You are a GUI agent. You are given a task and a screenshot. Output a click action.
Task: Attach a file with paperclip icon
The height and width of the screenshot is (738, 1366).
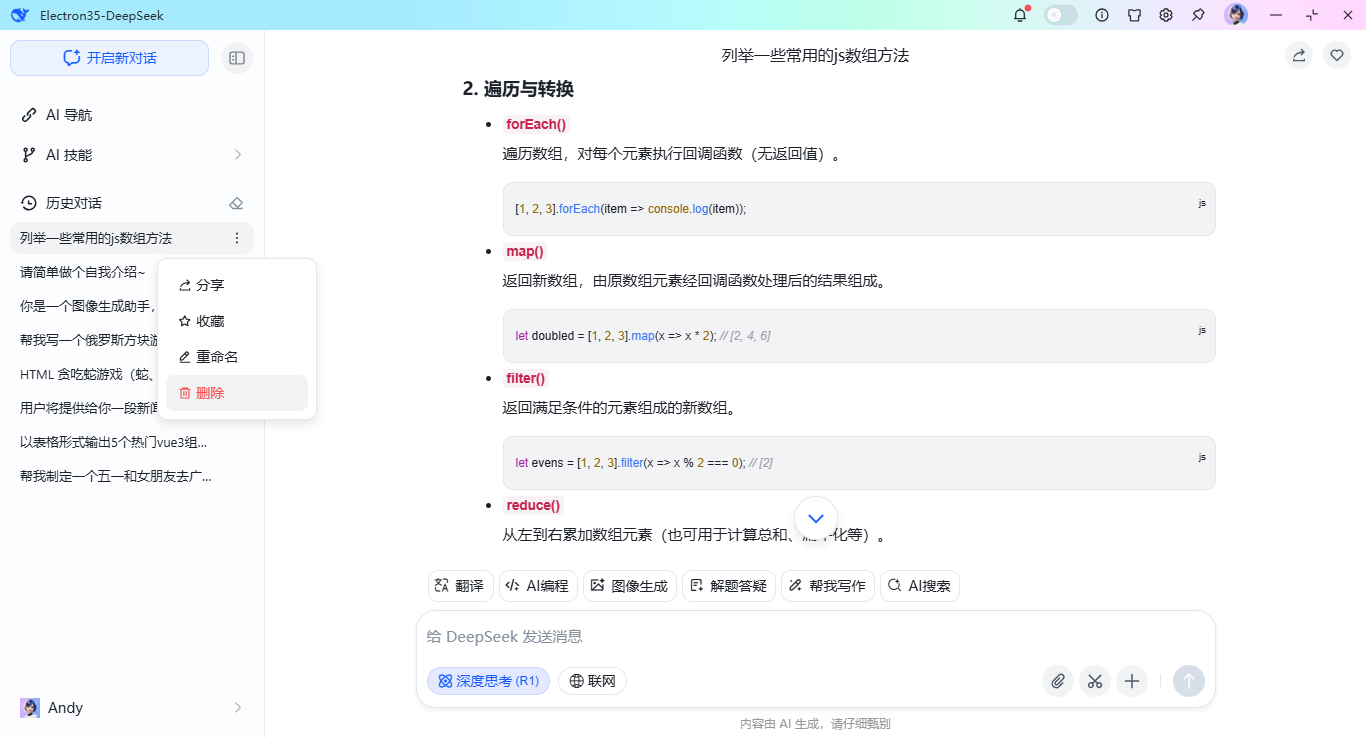[1057, 681]
